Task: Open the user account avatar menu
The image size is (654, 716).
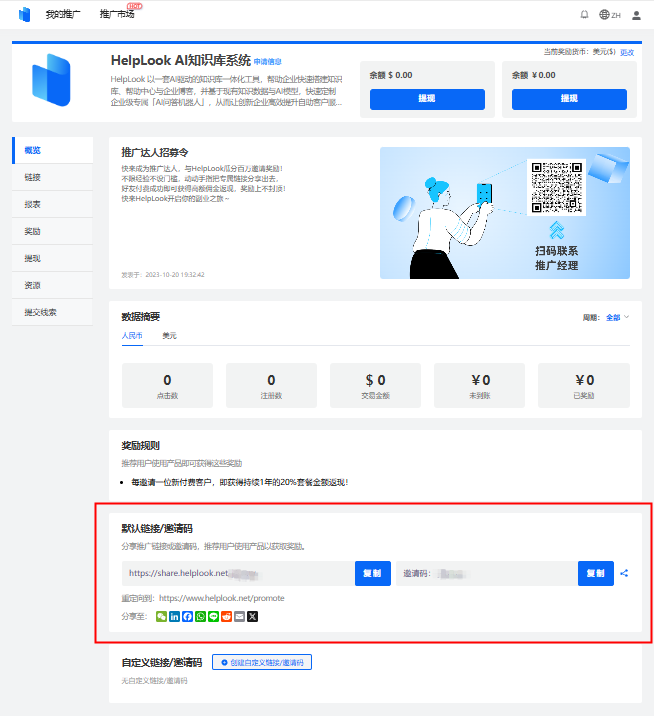Action: point(636,16)
